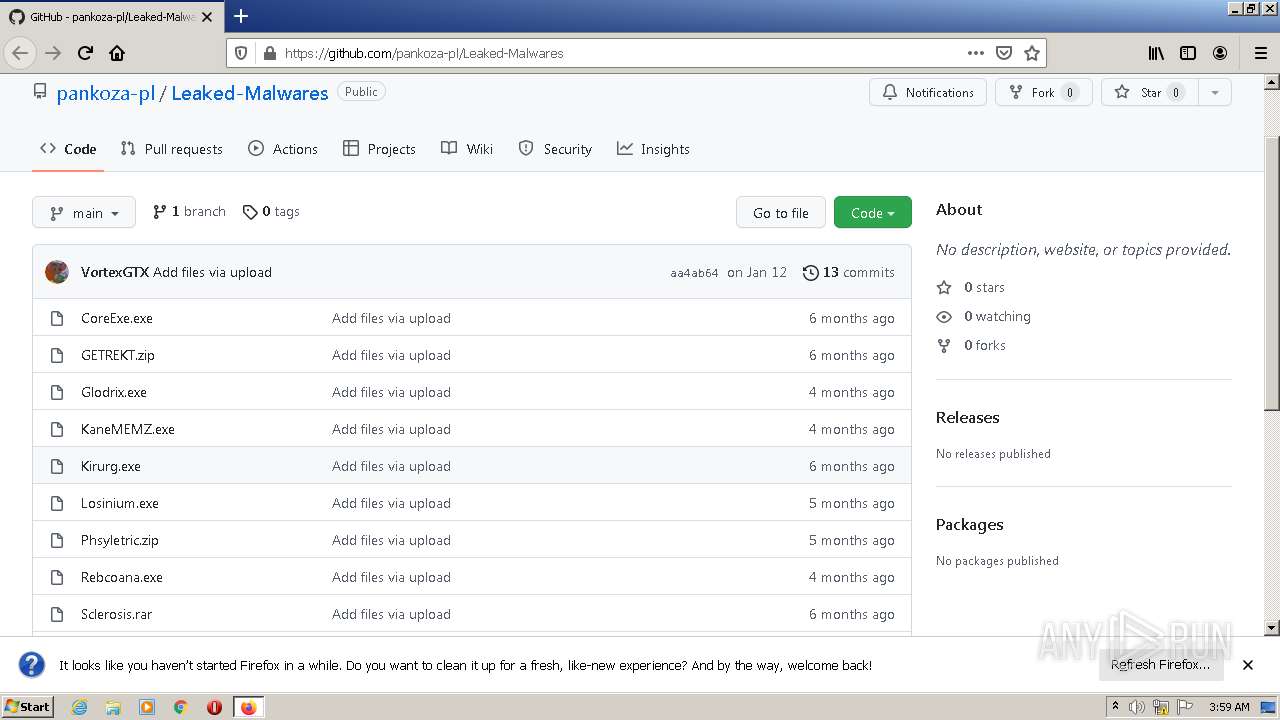Screen dimensions: 1280x720
Task: Open a new tab with the plus icon
Action: tap(241, 16)
